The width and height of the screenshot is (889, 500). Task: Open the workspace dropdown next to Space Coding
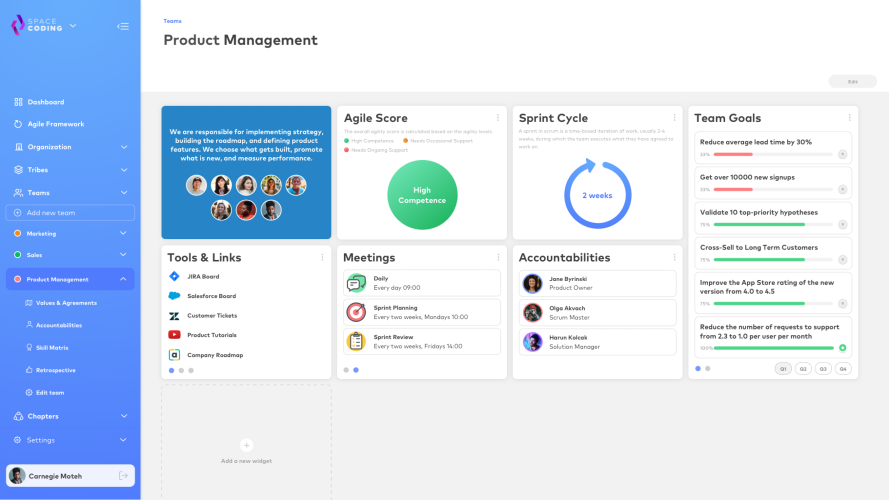73,26
